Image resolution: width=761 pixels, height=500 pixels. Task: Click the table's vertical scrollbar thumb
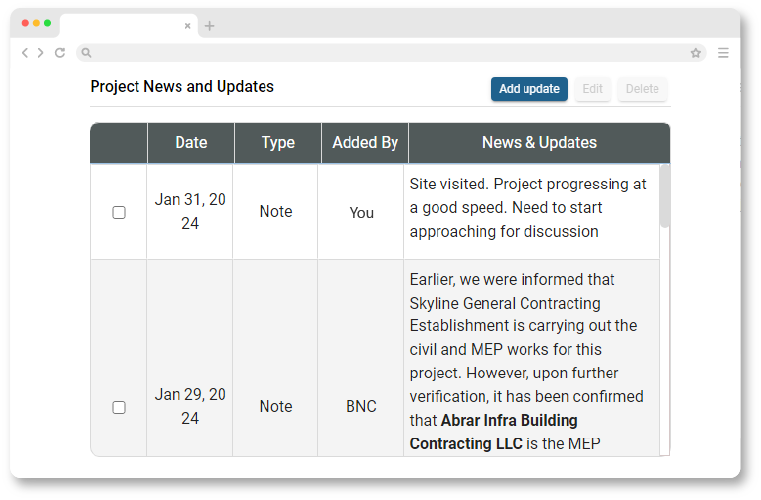665,197
